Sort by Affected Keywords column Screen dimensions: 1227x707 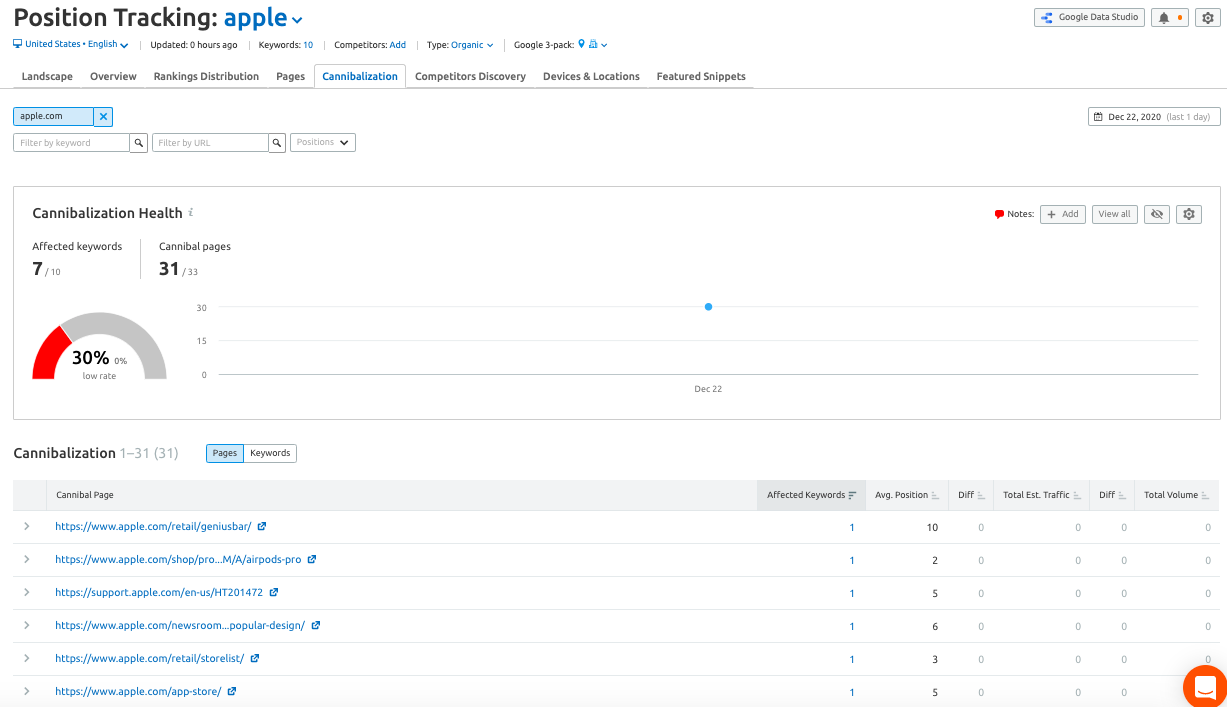(811, 495)
